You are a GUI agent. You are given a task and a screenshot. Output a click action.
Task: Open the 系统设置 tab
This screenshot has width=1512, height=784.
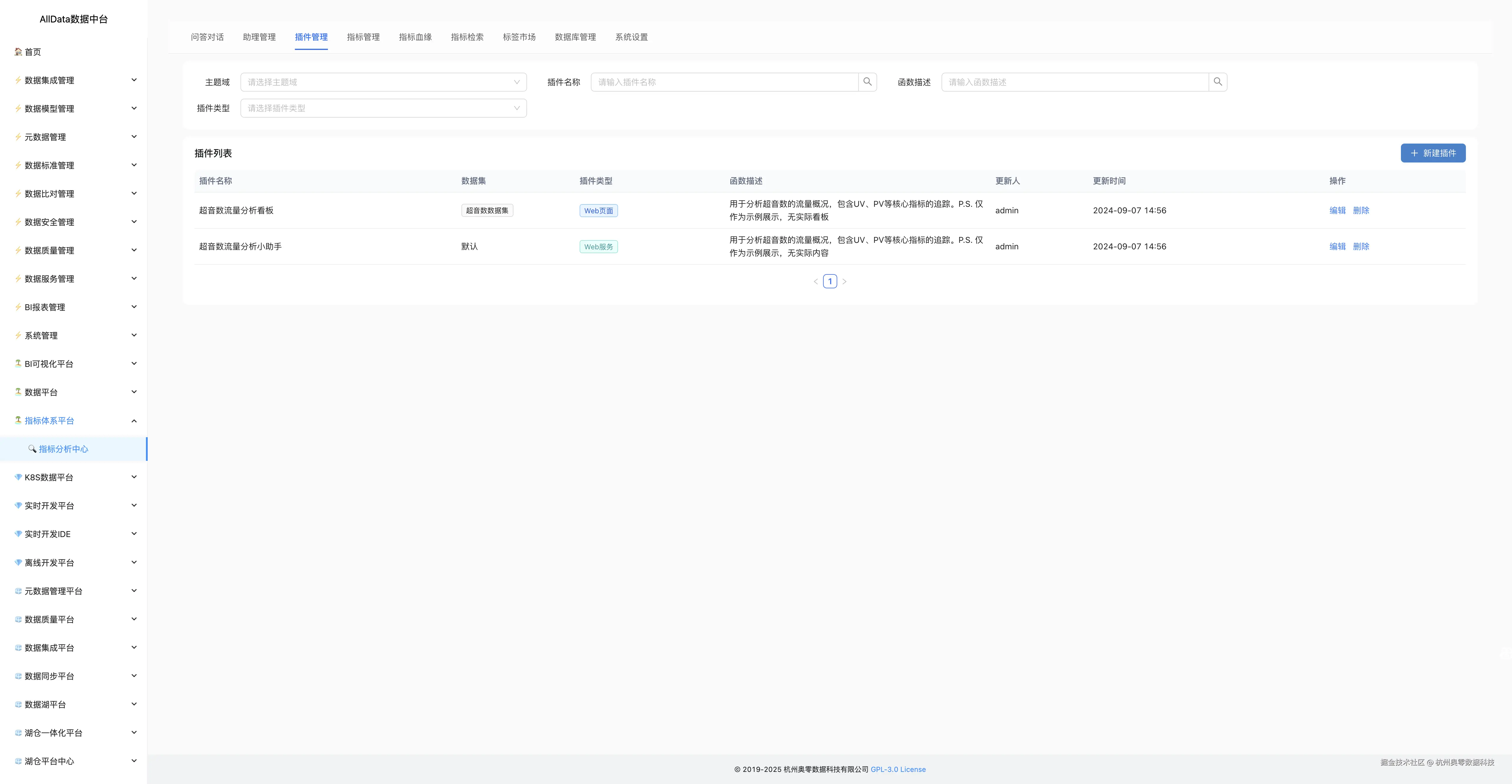pos(631,37)
